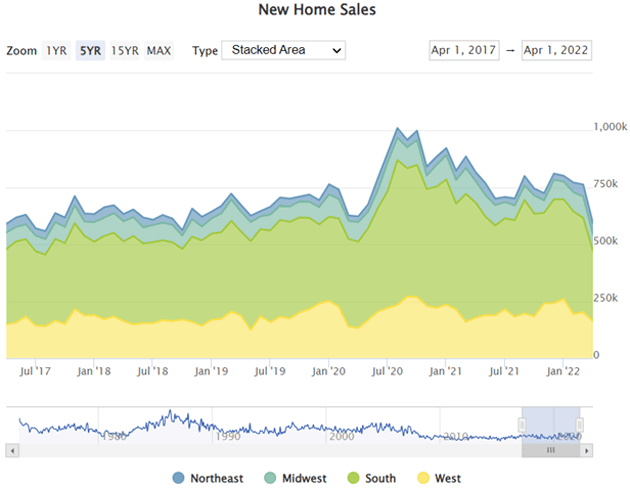Image resolution: width=630 pixels, height=490 pixels.
Task: Click the end date field Apr 1, 2022
Action: (x=556, y=50)
